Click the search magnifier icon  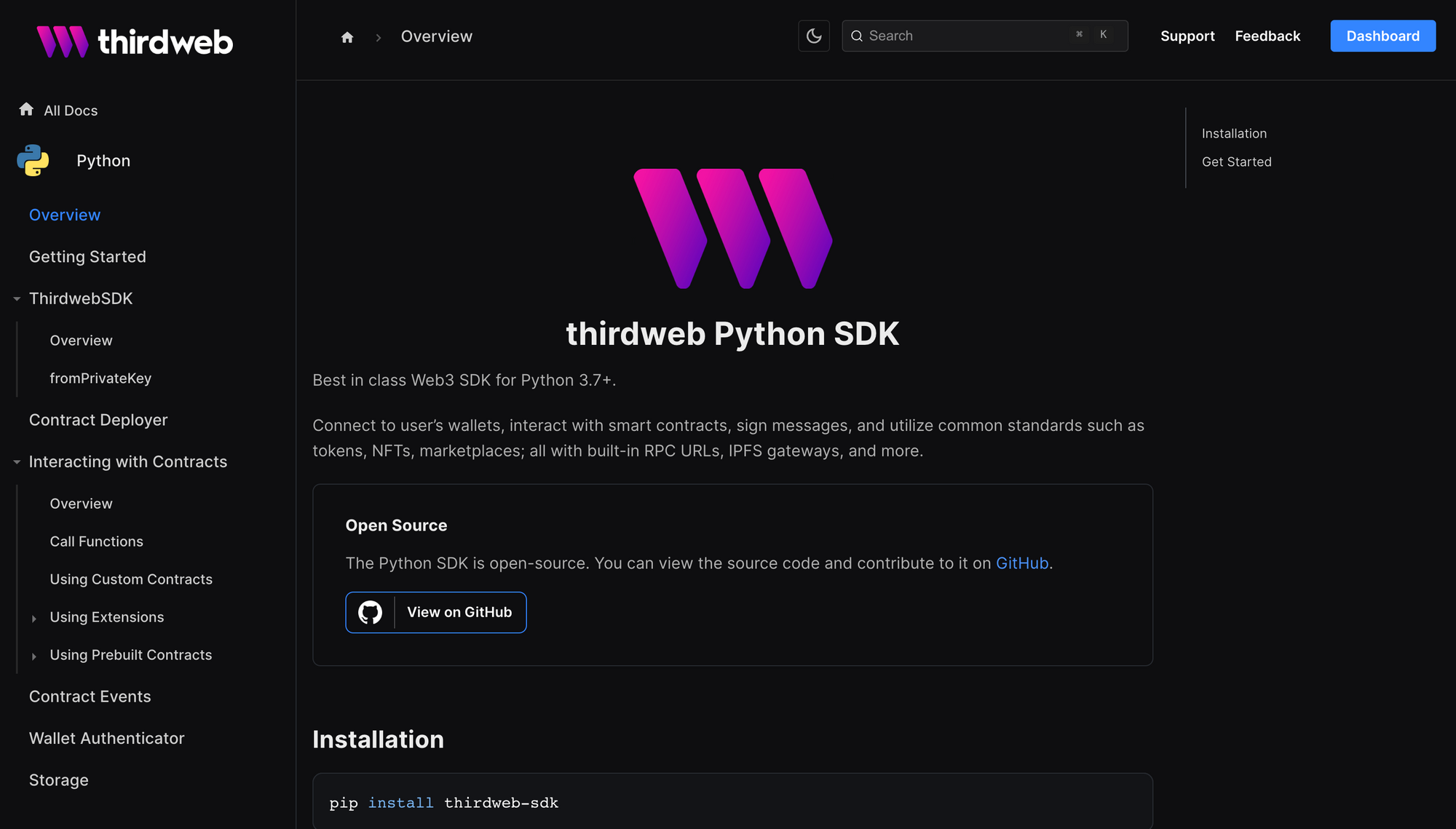(x=857, y=36)
